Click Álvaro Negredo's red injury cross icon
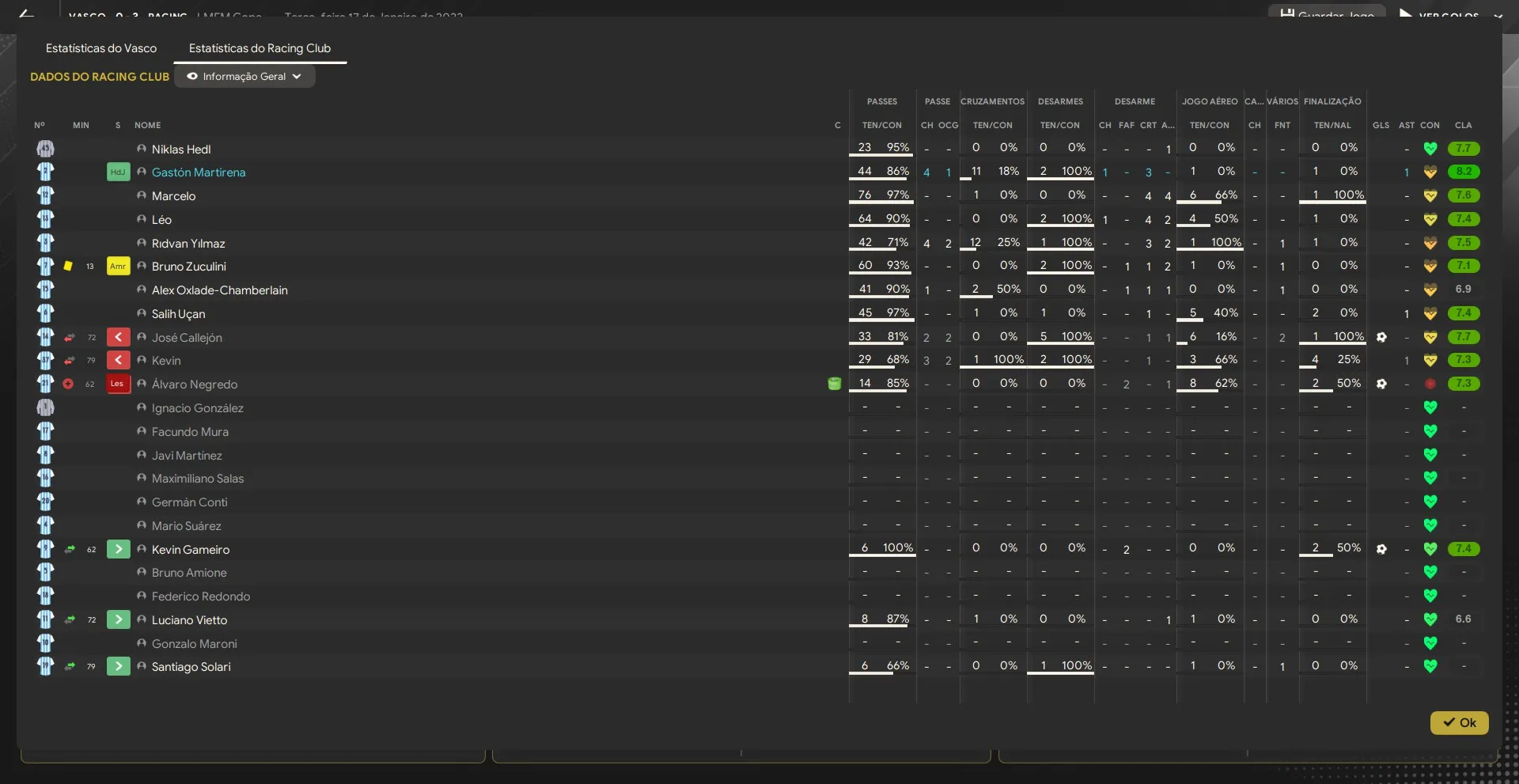 point(68,384)
